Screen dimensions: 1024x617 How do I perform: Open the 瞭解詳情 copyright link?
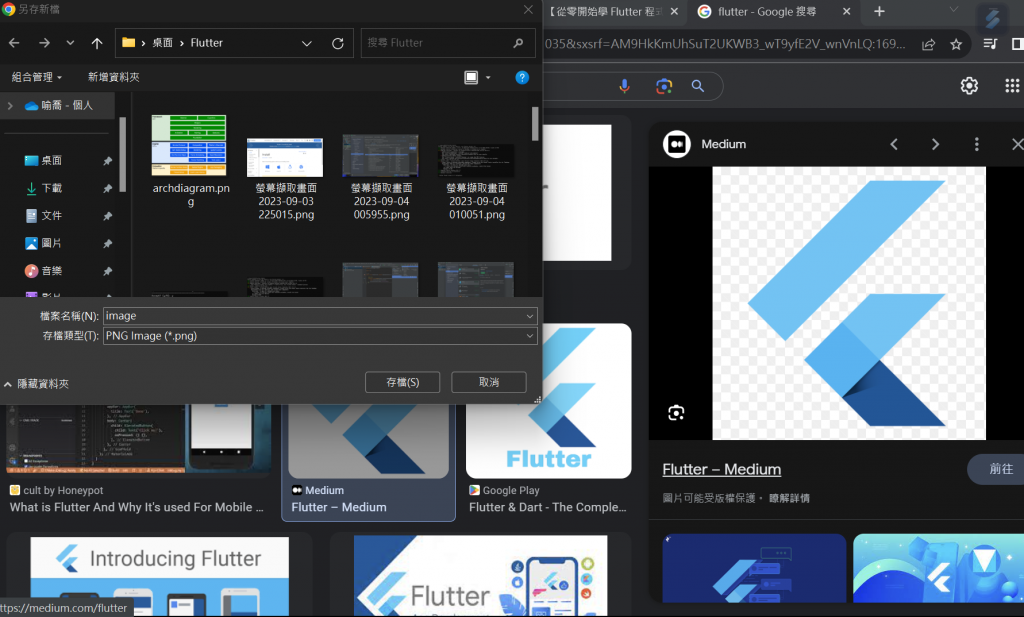pos(789,498)
